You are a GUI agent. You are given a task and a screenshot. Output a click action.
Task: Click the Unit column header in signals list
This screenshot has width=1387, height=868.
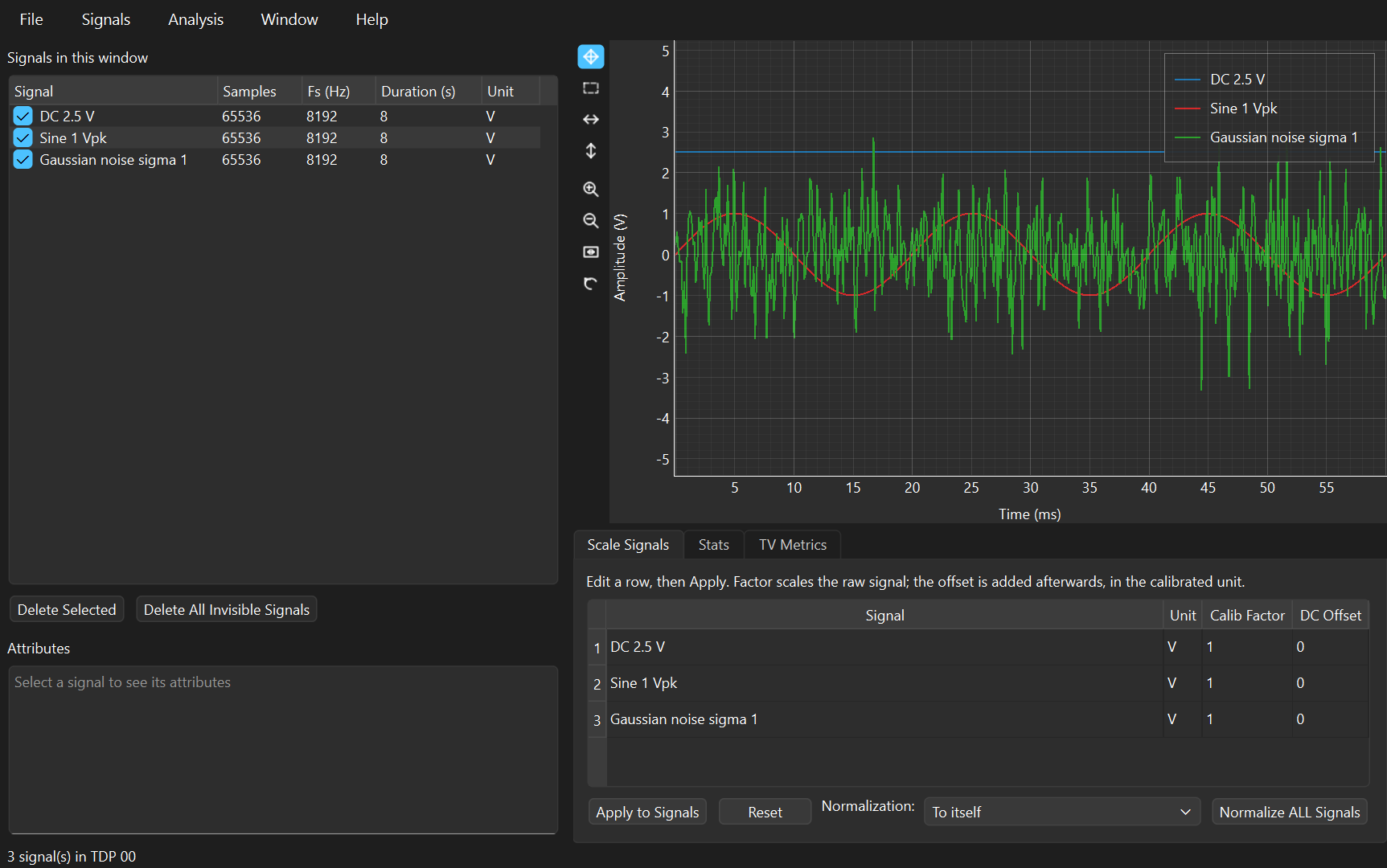tap(511, 92)
